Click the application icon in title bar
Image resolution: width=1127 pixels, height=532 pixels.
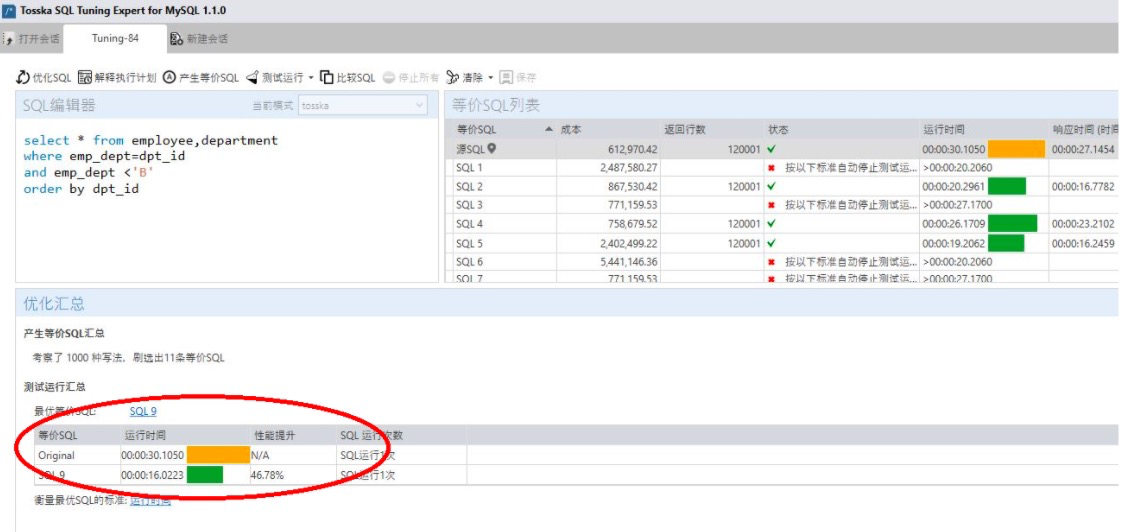pyautogui.click(x=9, y=11)
